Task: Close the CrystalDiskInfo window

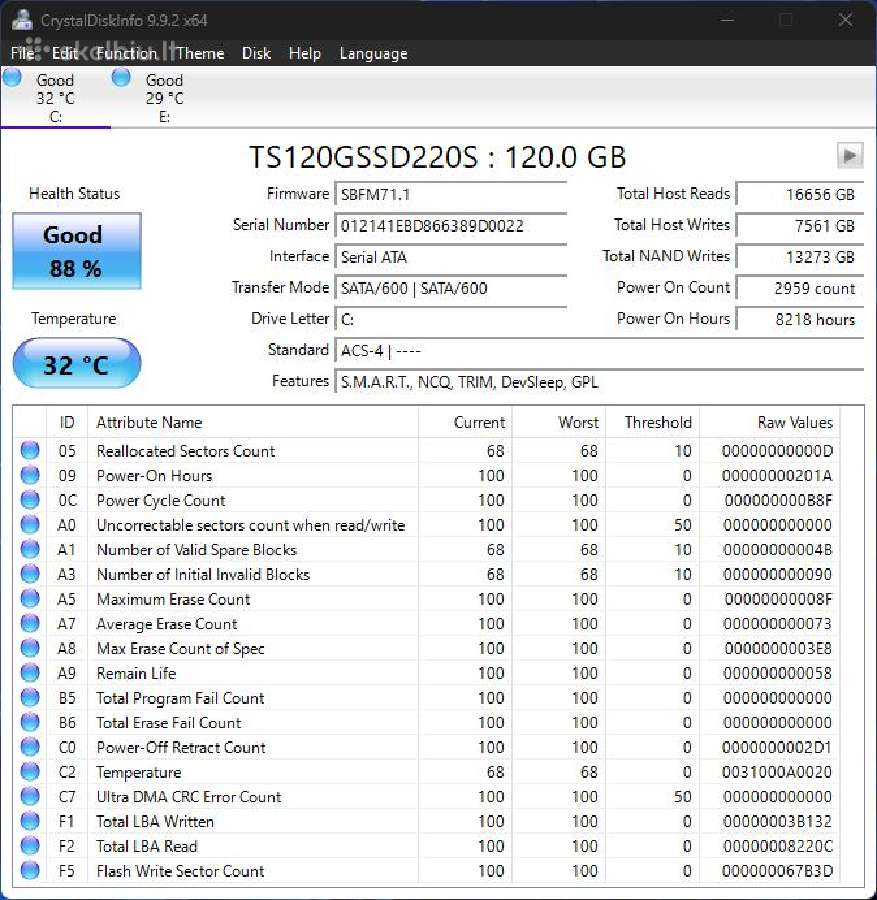Action: pyautogui.click(x=845, y=20)
